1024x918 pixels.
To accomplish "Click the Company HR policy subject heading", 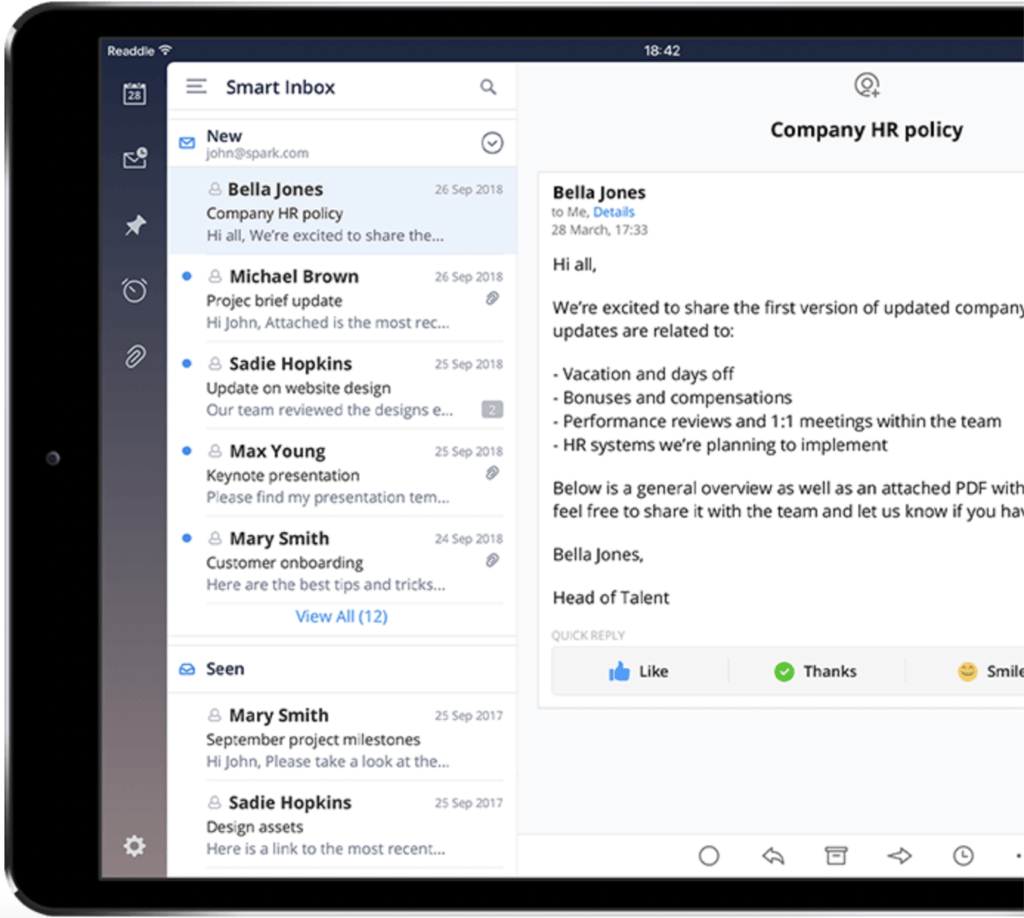I will pyautogui.click(x=866, y=129).
